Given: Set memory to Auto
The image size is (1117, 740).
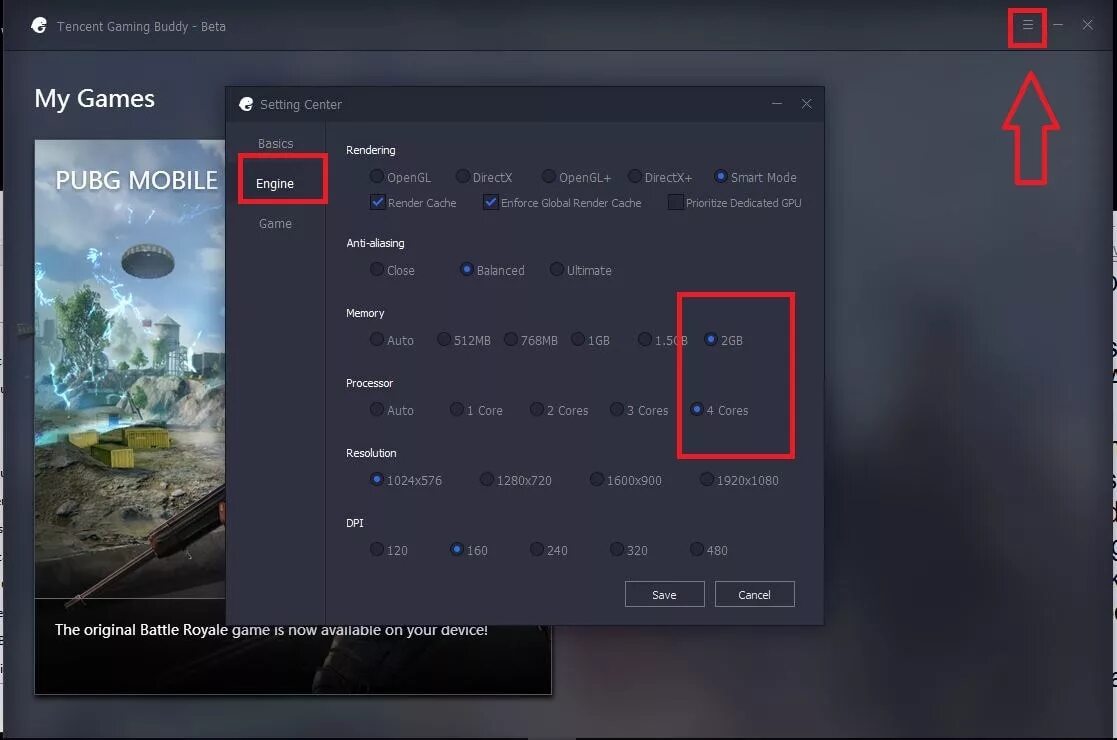Looking at the screenshot, I should pyautogui.click(x=376, y=340).
